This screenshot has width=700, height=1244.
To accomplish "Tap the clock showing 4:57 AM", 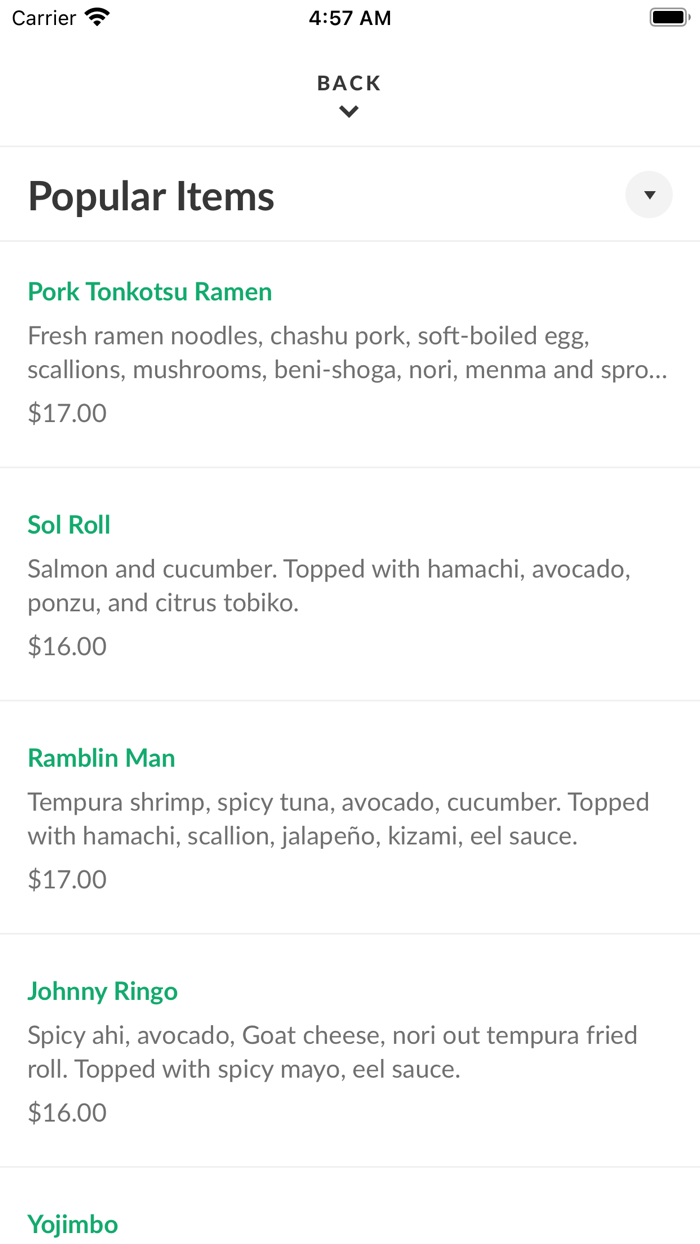I will 350,17.
